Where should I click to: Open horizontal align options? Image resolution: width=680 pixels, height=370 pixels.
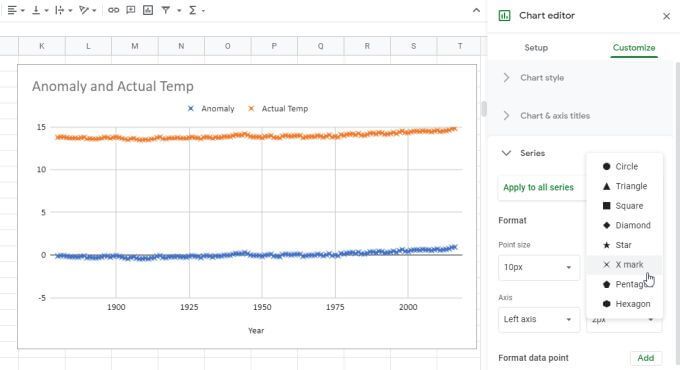pos(16,10)
